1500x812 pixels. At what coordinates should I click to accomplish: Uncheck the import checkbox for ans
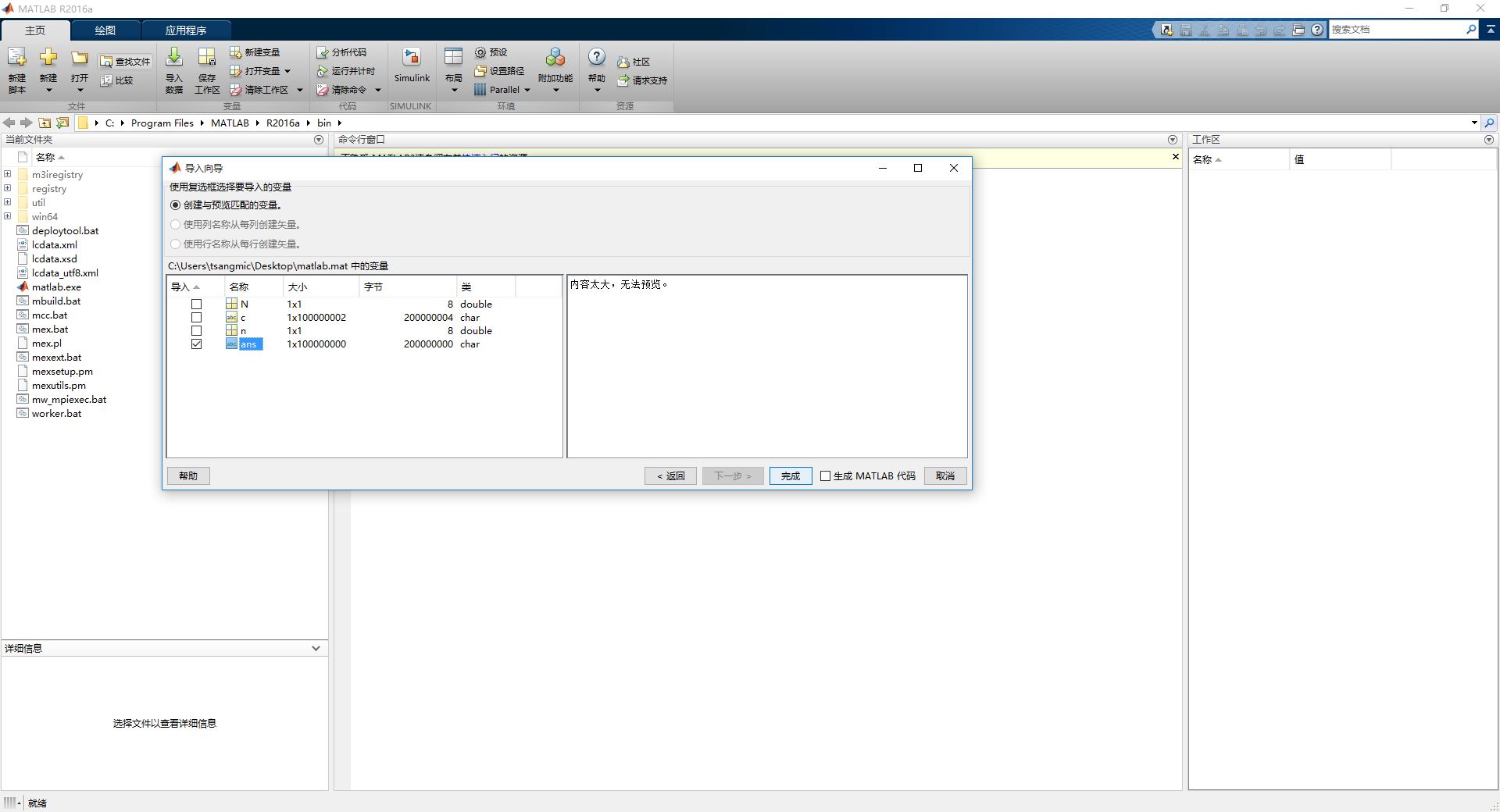(x=197, y=344)
